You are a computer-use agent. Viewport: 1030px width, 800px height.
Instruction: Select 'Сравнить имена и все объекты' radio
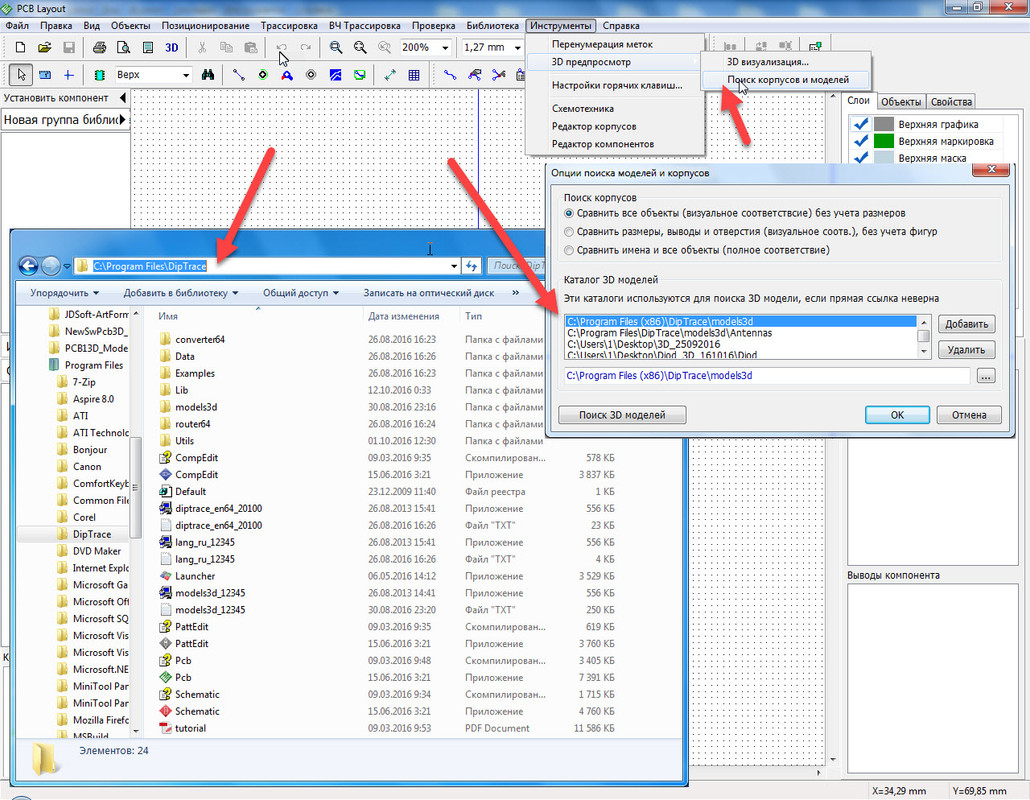569,250
